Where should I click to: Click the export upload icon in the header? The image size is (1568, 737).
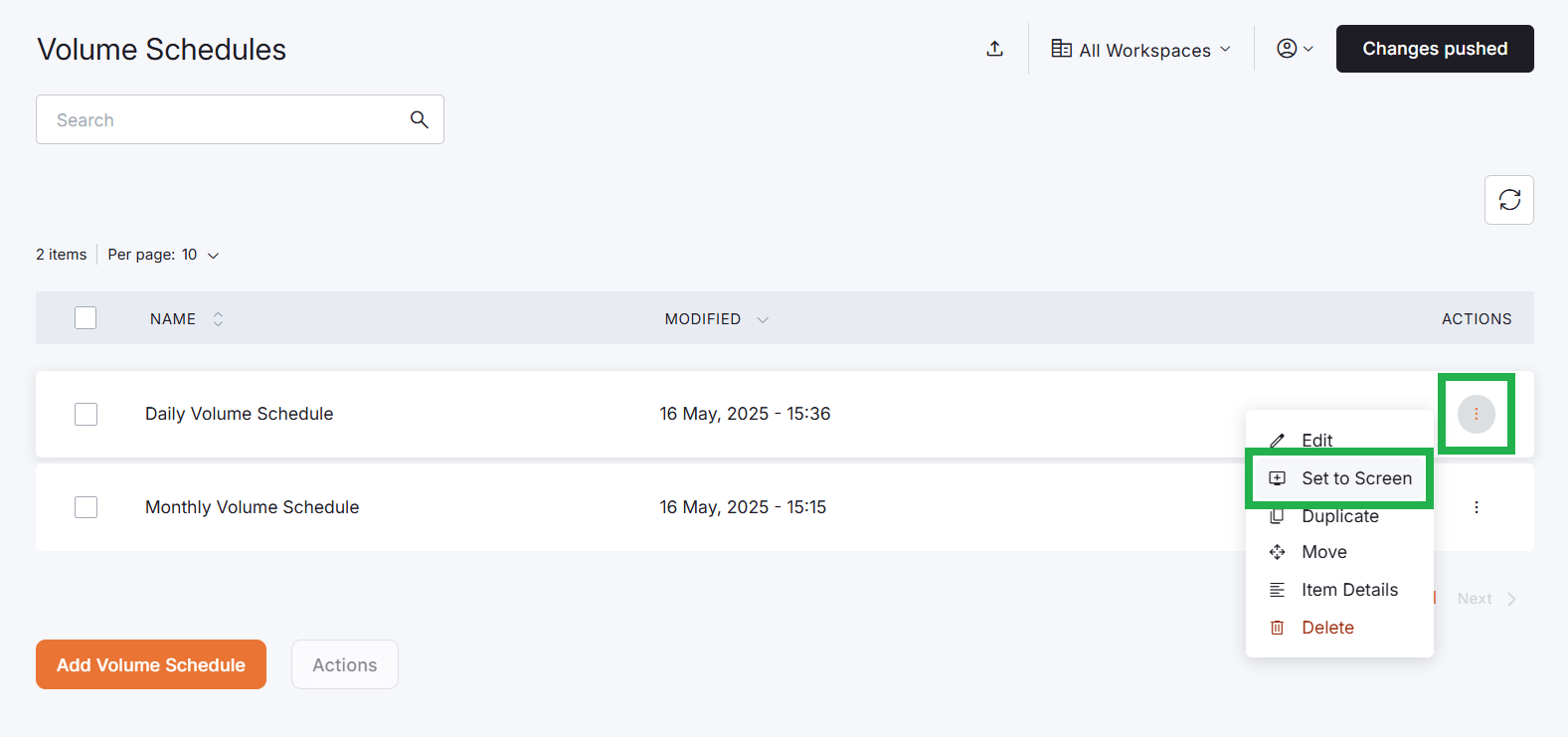pos(994,48)
